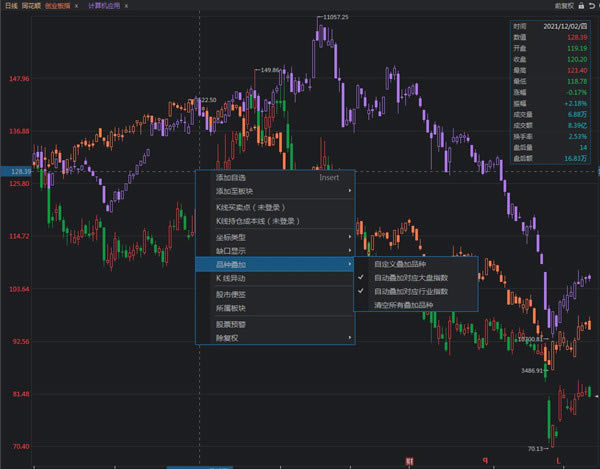This screenshot has width=600, height=469.
Task: Click 清空所有叠加品种 option
Action: (406, 304)
